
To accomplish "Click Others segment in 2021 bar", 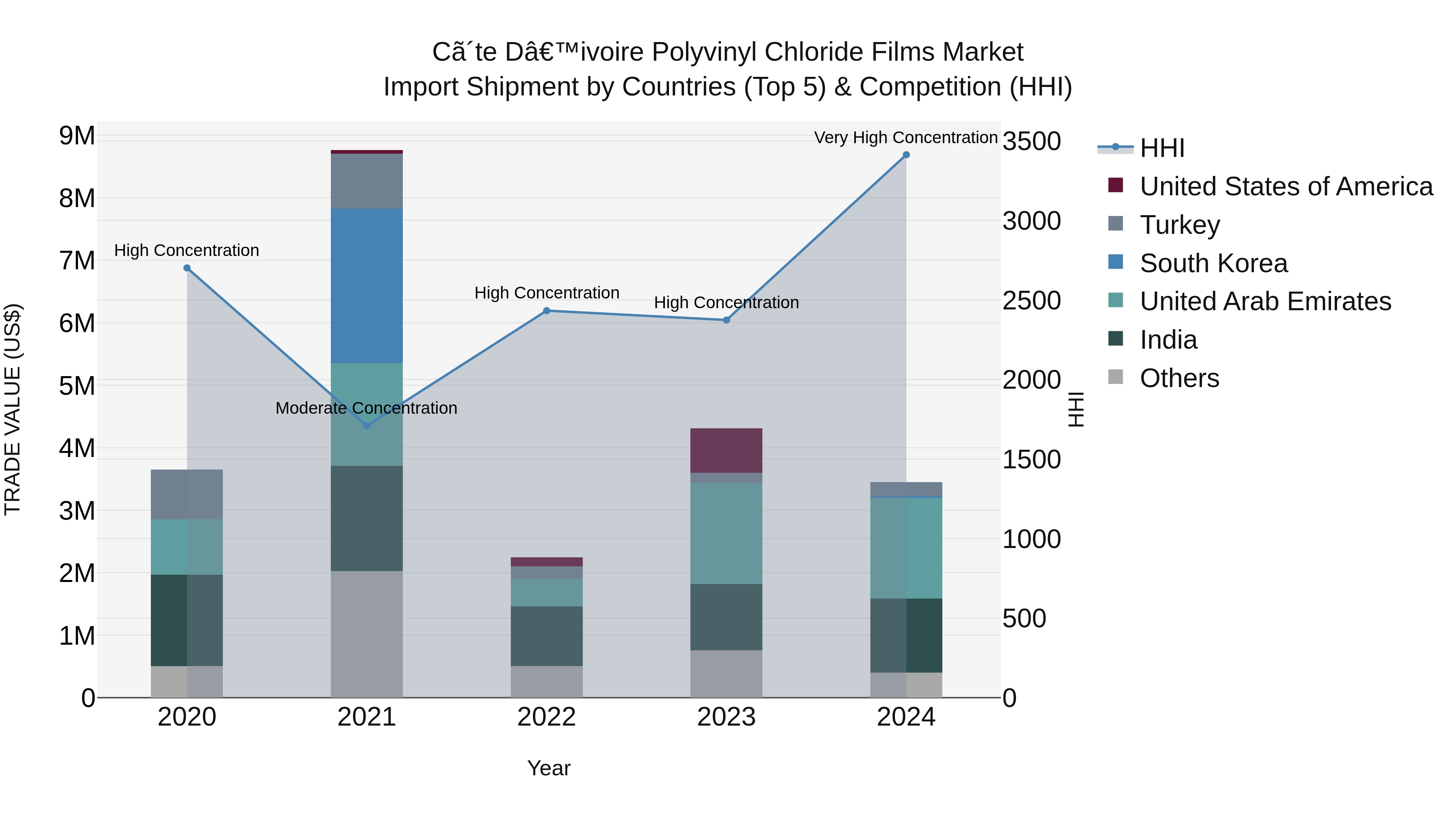I will tap(367, 634).
